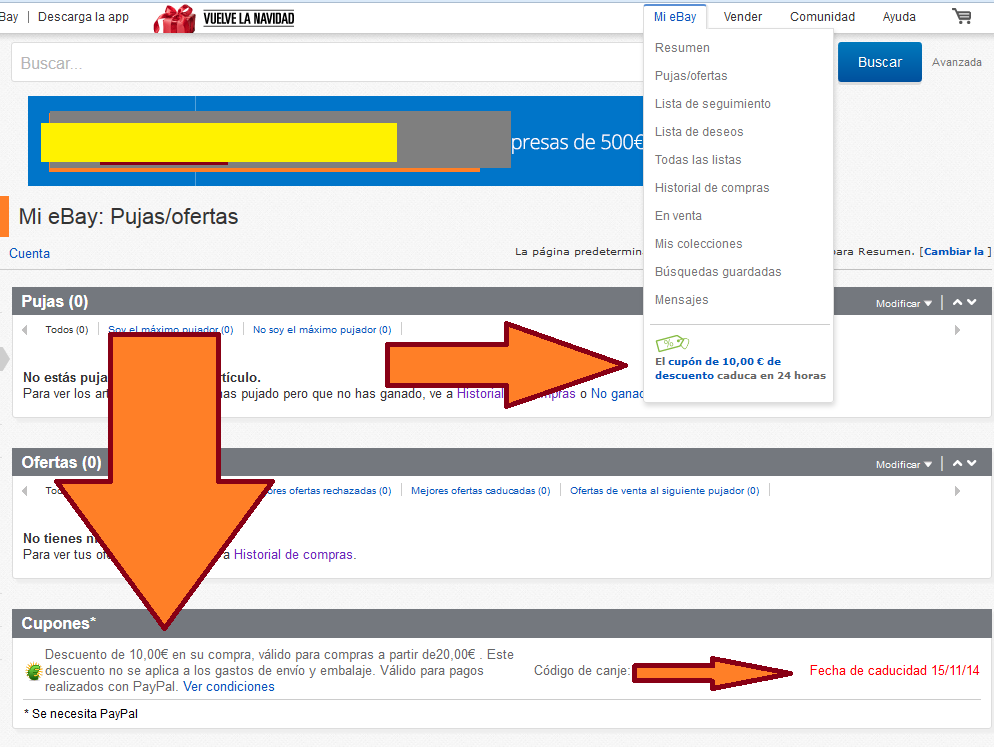The width and height of the screenshot is (994, 747).
Task: Select Todas las listas menu entry
Action: (x=698, y=159)
